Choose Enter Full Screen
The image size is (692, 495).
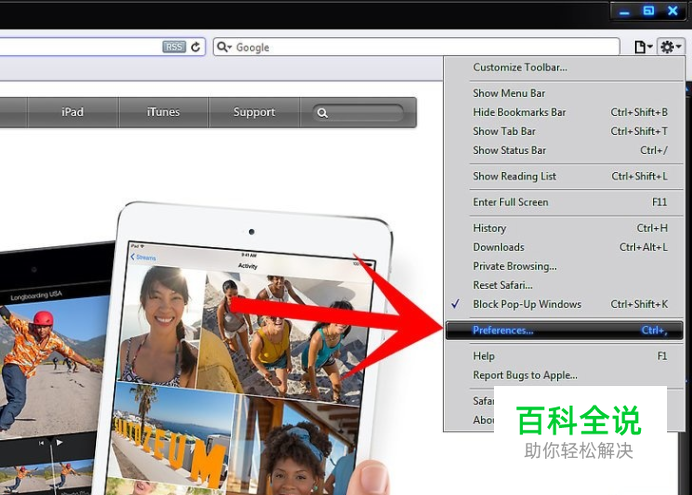click(x=564, y=202)
